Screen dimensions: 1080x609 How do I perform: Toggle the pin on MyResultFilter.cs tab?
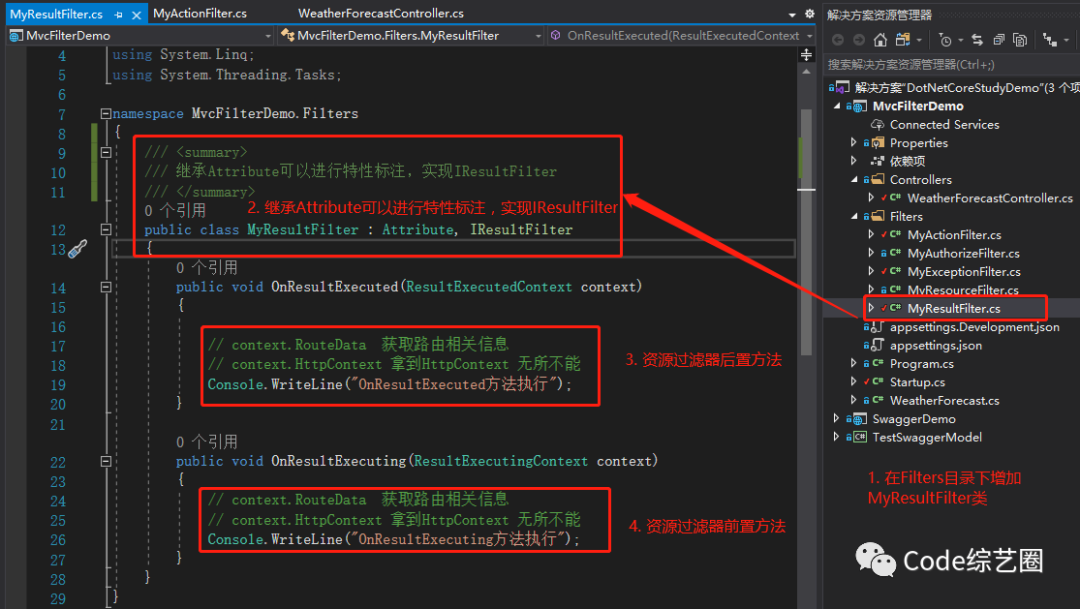coord(118,14)
